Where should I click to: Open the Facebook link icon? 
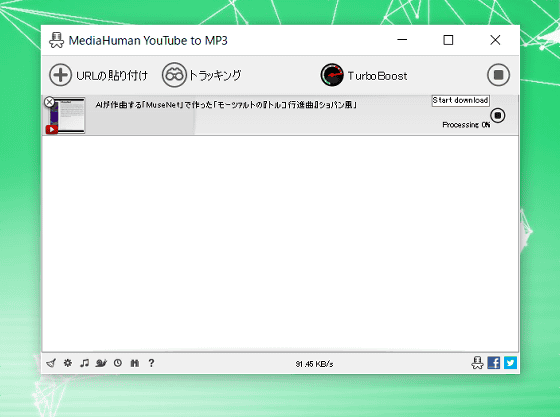[x=494, y=363]
